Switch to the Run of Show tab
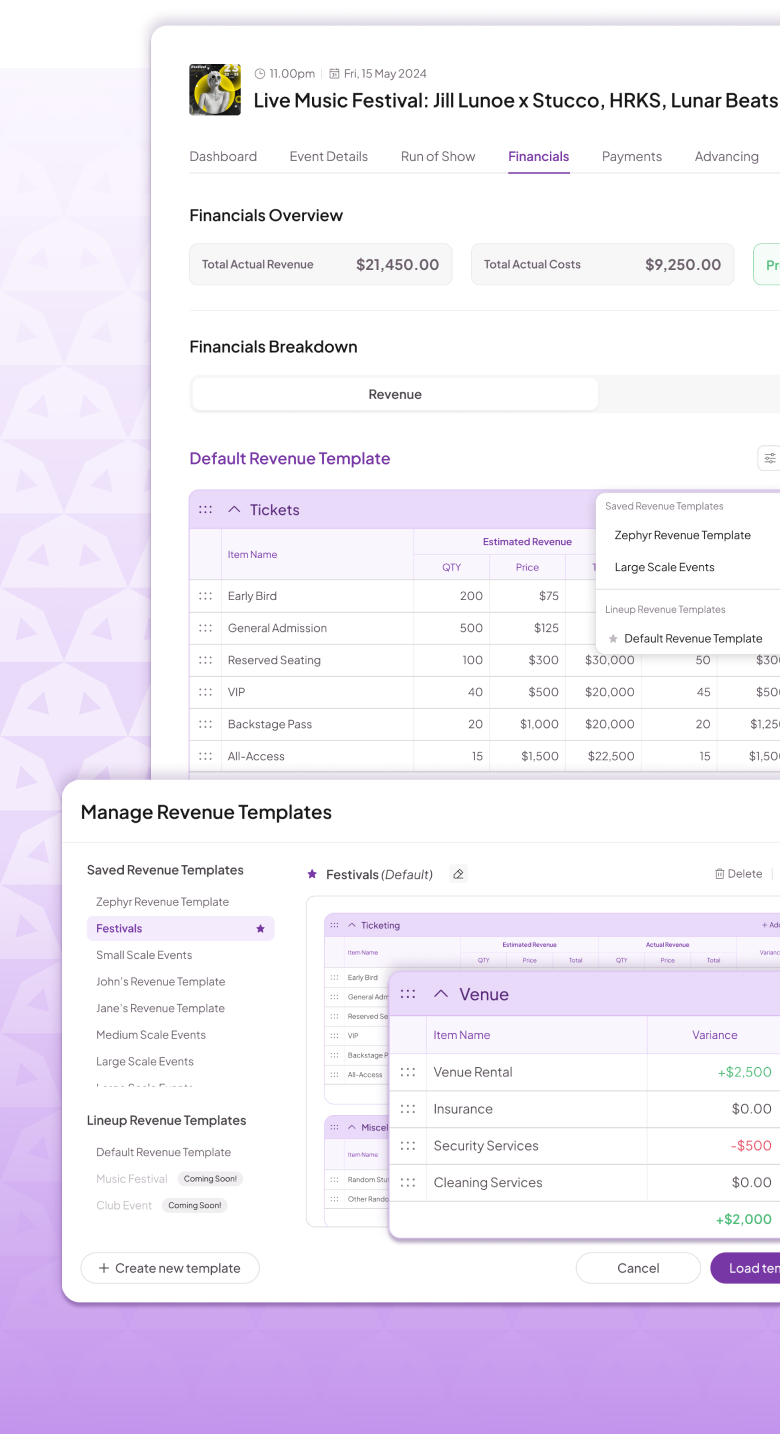Image resolution: width=780 pixels, height=1434 pixels. tap(438, 157)
